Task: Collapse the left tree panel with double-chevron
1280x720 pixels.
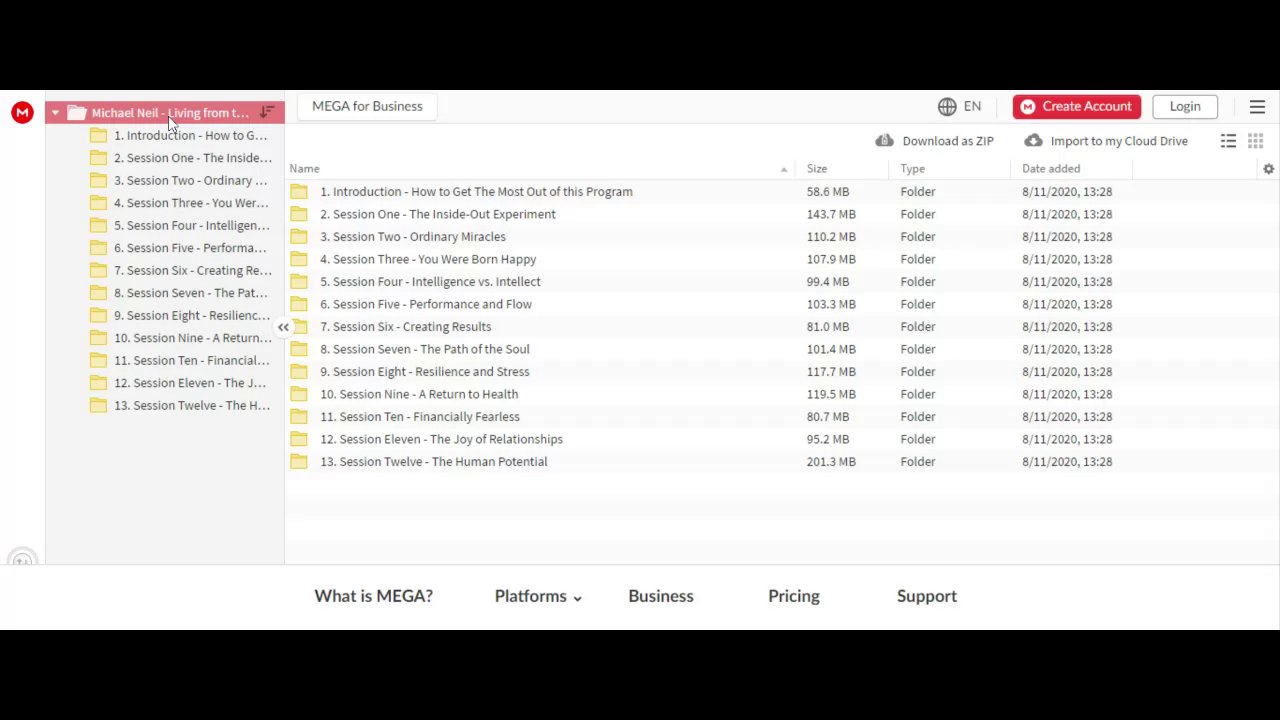Action: pyautogui.click(x=283, y=328)
